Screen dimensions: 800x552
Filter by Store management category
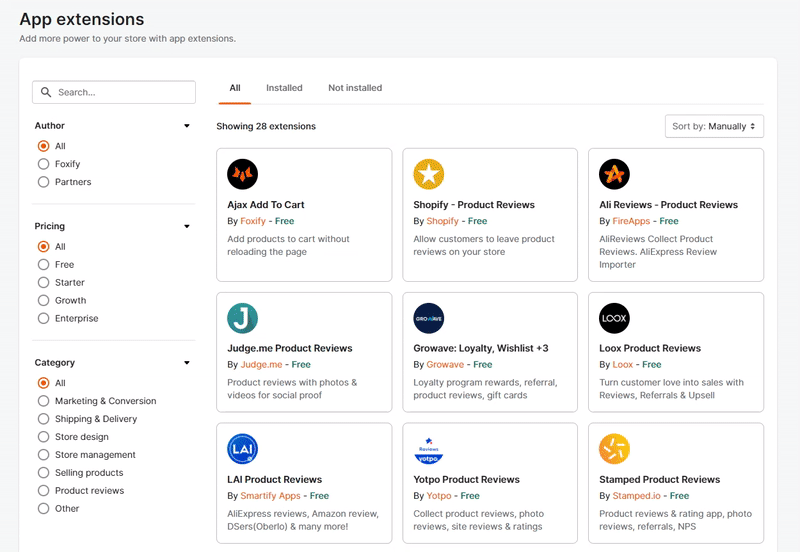43,455
